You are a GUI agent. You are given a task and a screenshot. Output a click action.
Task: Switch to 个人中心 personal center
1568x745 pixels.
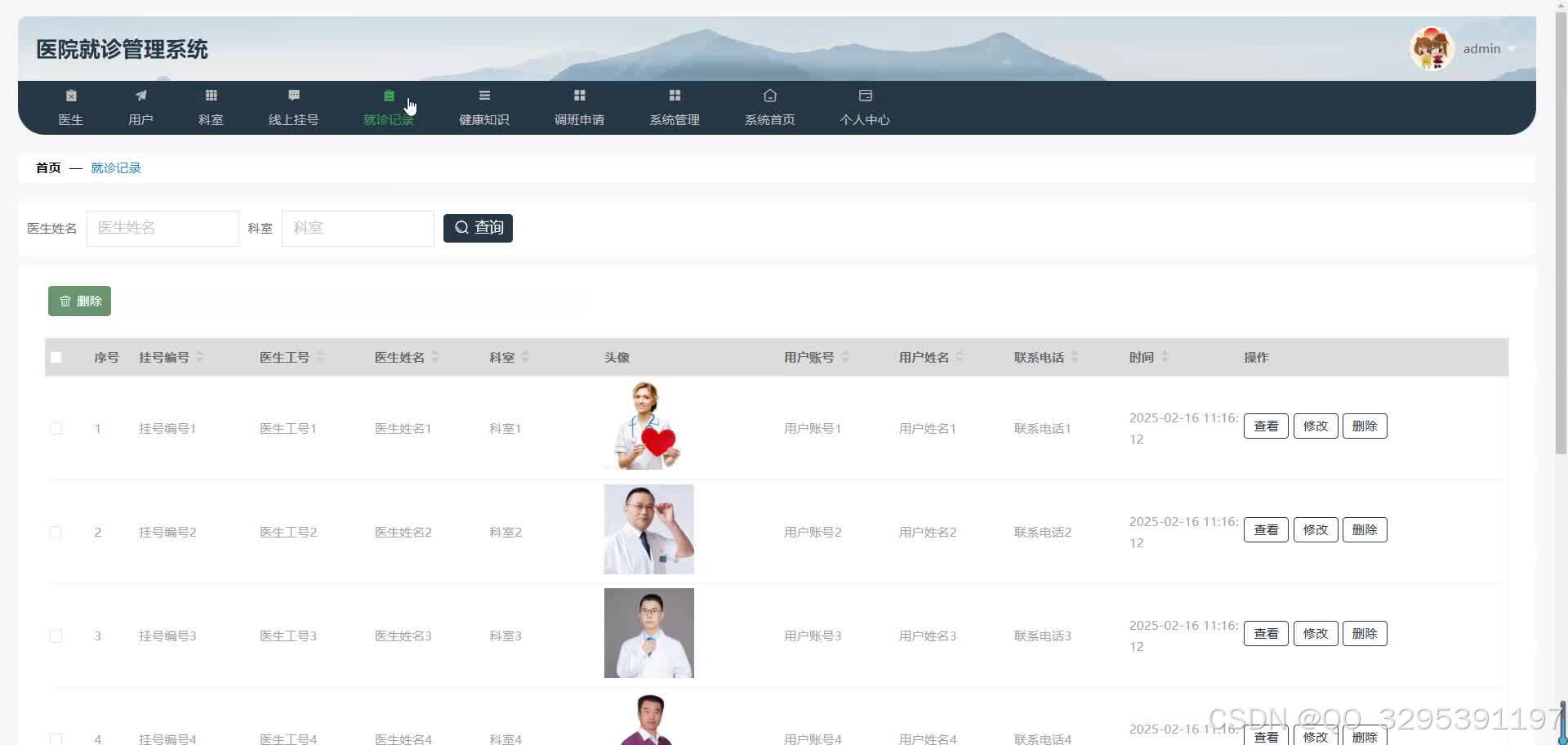[864, 107]
